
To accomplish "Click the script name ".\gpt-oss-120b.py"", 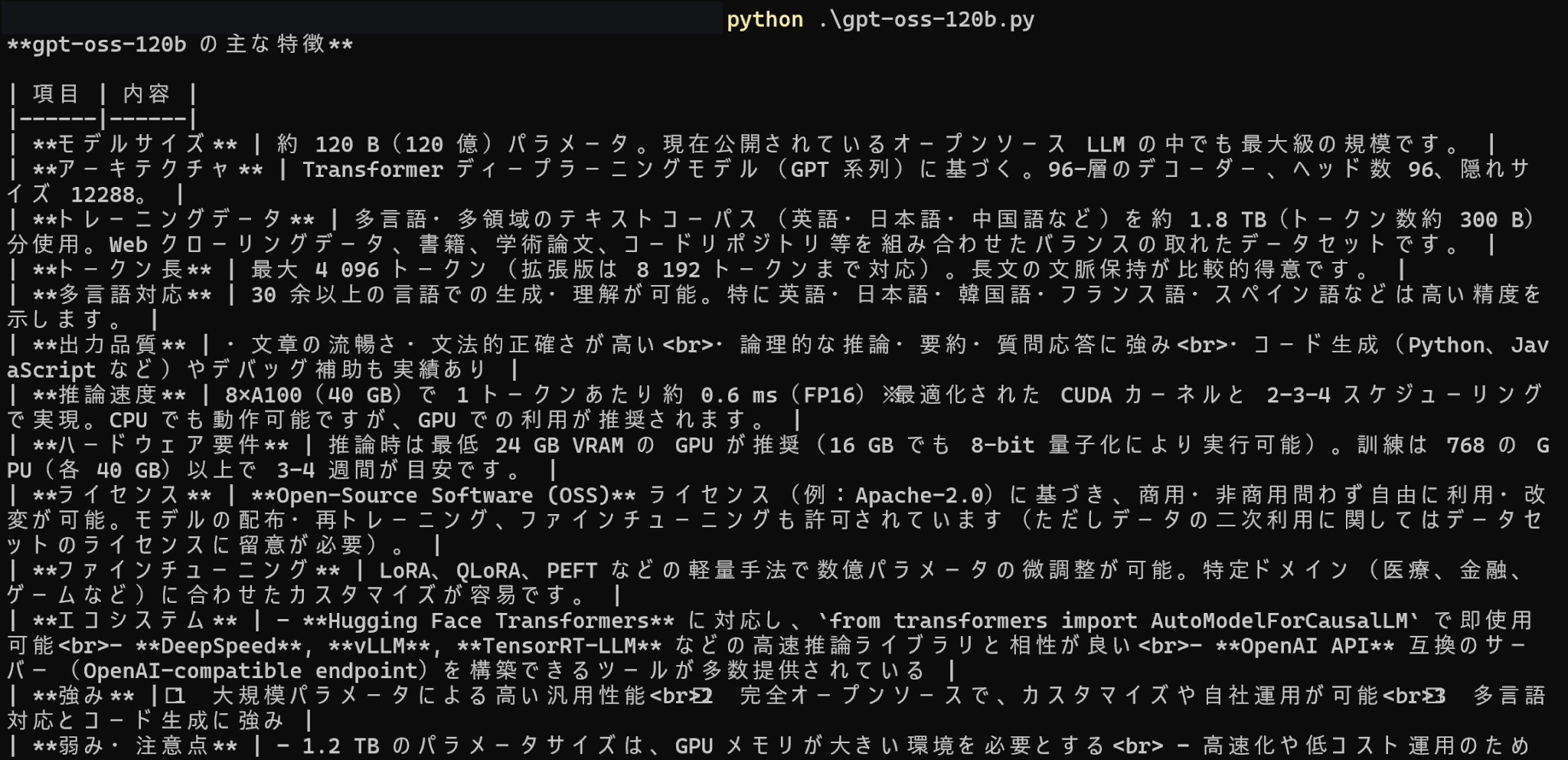I will tap(926, 19).
